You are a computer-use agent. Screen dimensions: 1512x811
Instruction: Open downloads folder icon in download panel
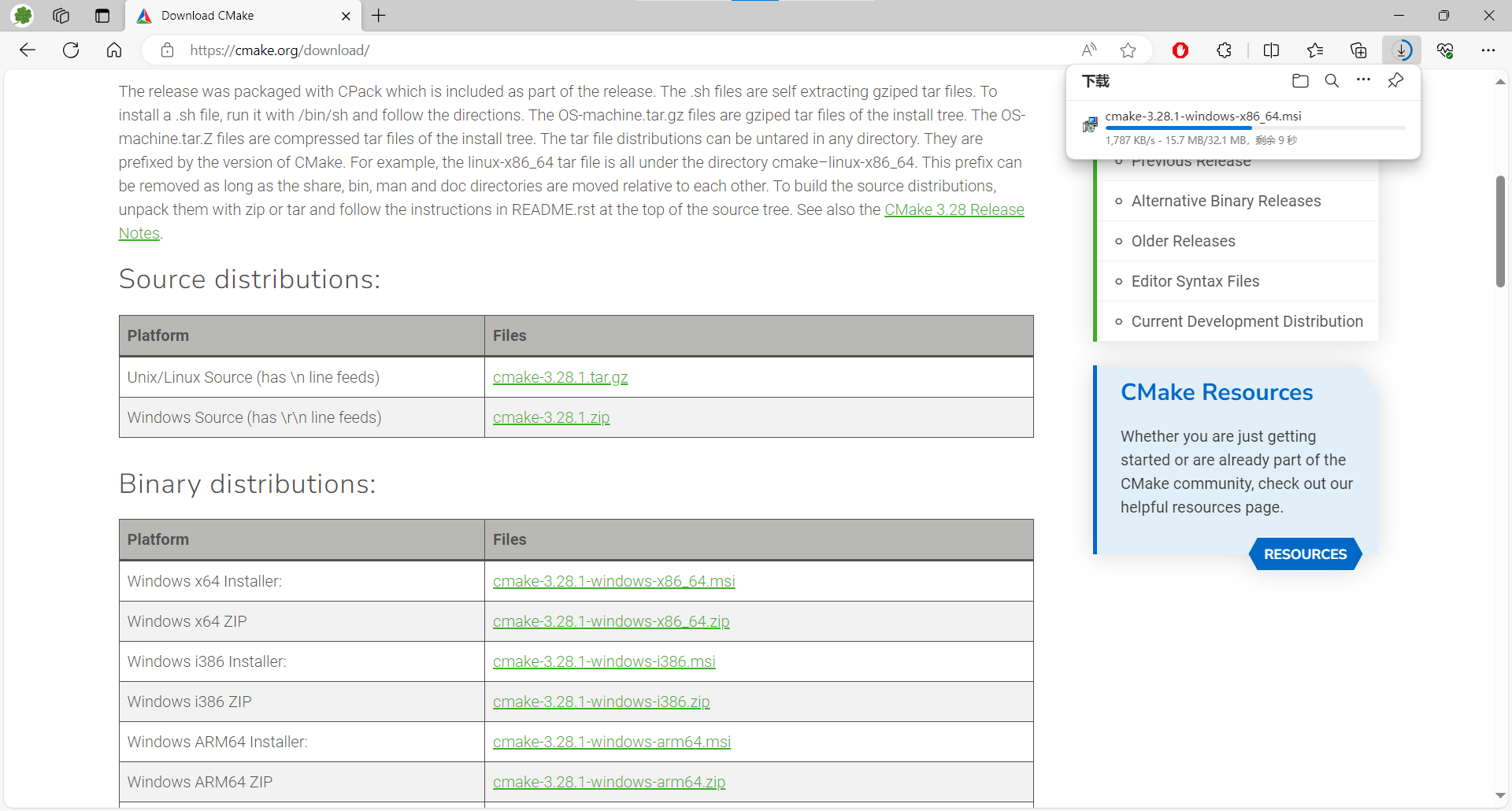point(1300,81)
